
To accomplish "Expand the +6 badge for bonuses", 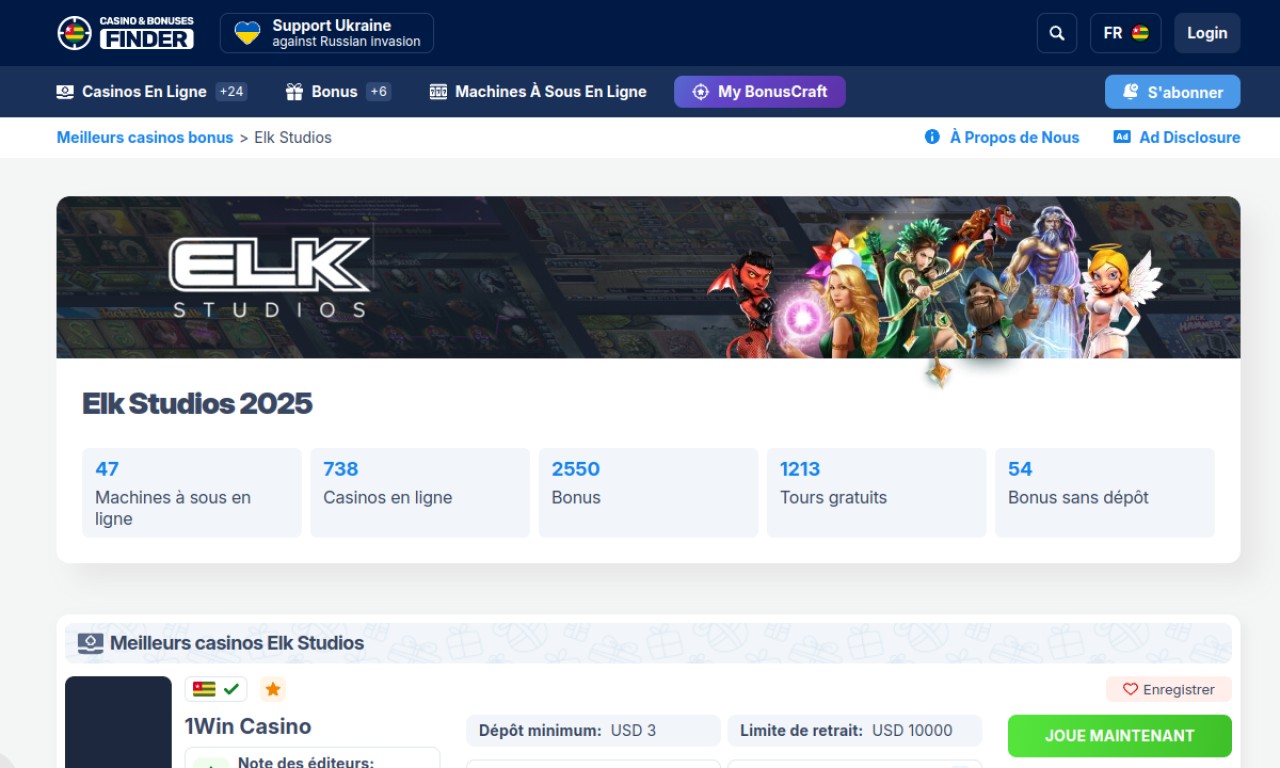I will coord(379,91).
